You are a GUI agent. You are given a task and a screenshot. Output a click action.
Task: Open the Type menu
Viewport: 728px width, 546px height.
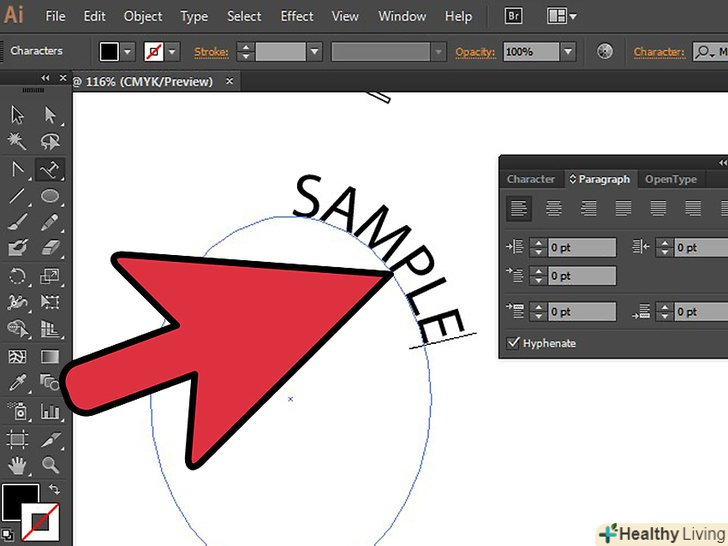pos(194,17)
